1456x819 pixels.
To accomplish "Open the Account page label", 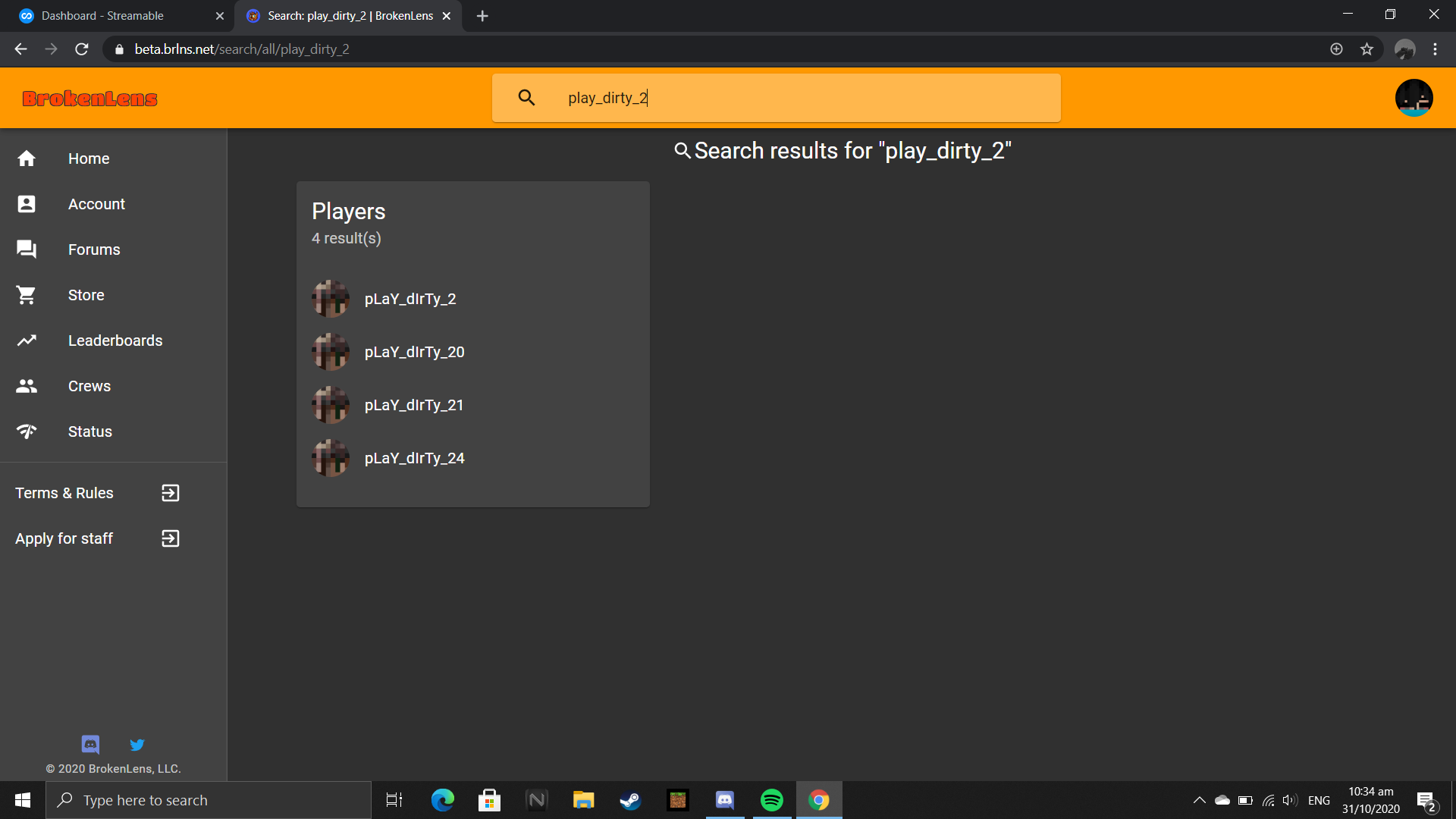I will click(x=96, y=204).
